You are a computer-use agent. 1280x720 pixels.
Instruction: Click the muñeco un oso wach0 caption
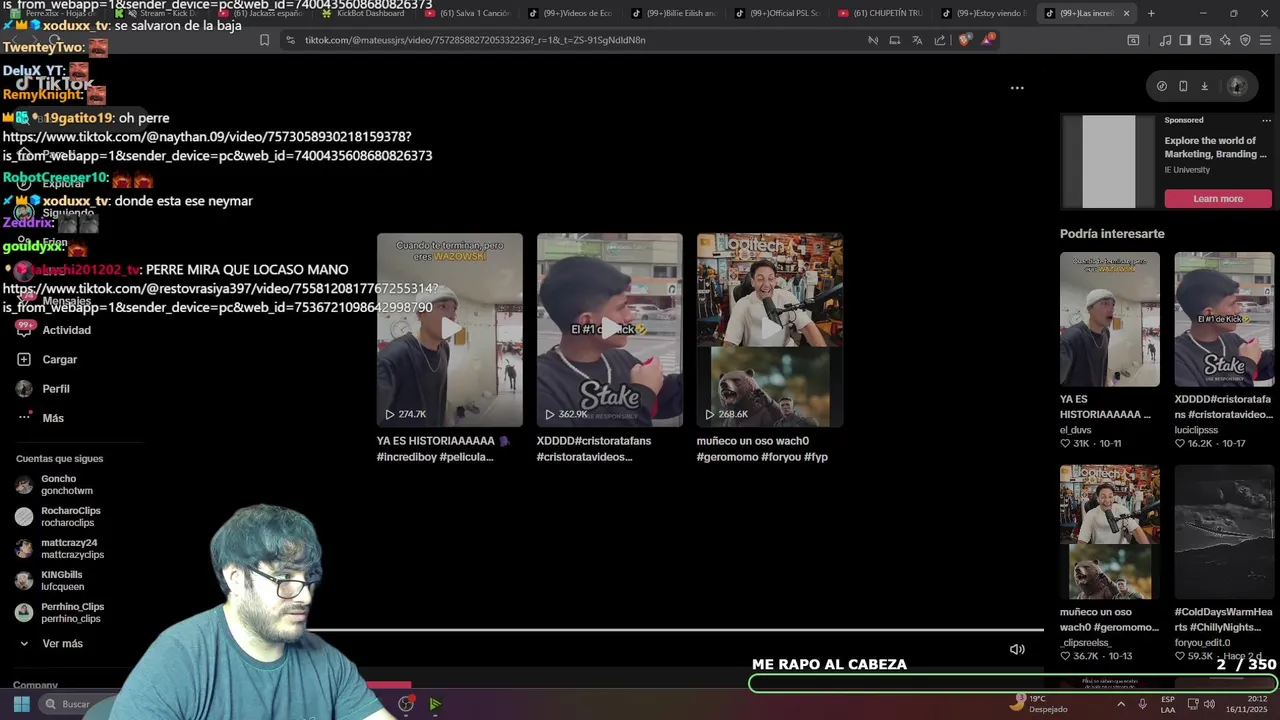pyautogui.click(x=762, y=449)
